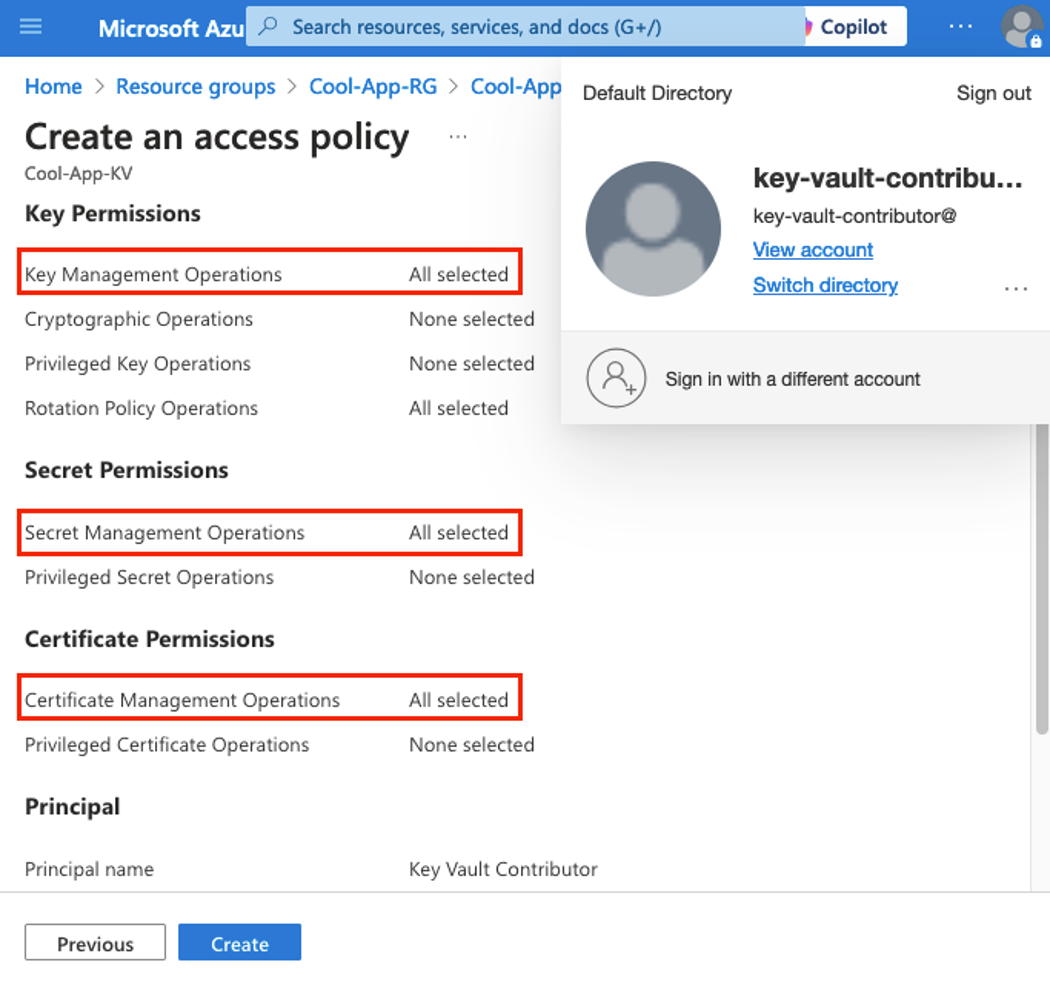Open the View account link
1050x982 pixels.
click(x=812, y=249)
